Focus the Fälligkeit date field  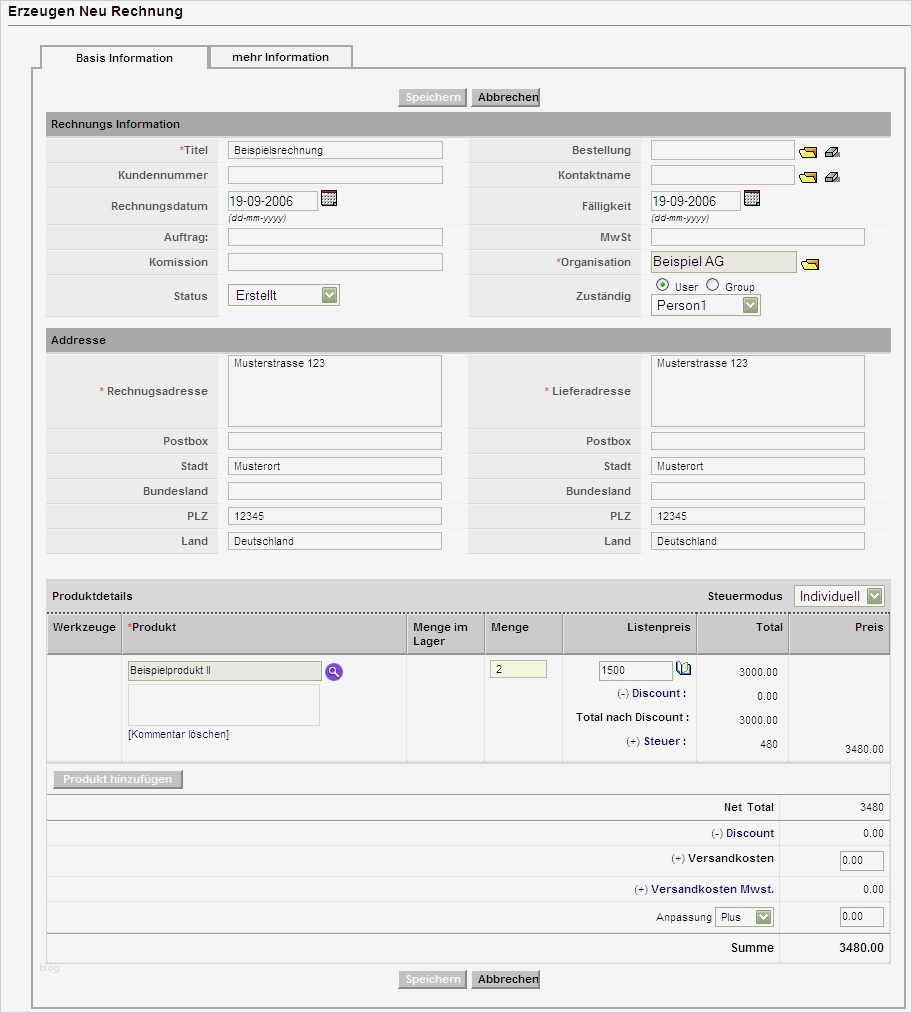tap(696, 201)
